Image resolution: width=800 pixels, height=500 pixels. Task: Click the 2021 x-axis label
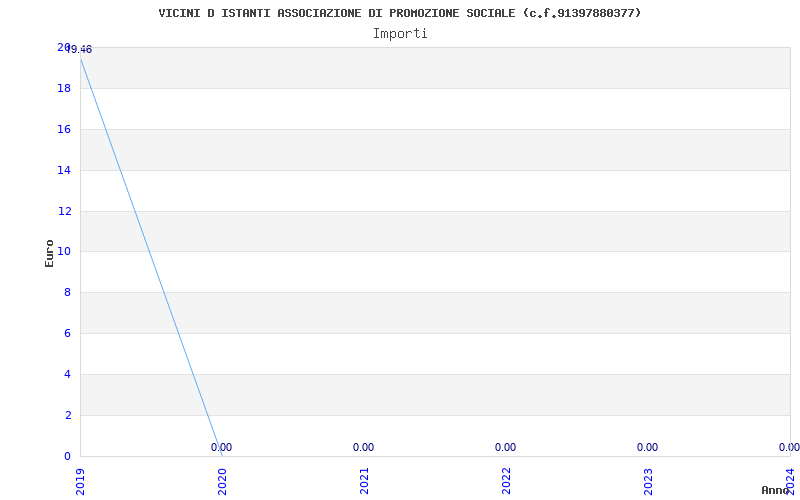[x=364, y=481]
